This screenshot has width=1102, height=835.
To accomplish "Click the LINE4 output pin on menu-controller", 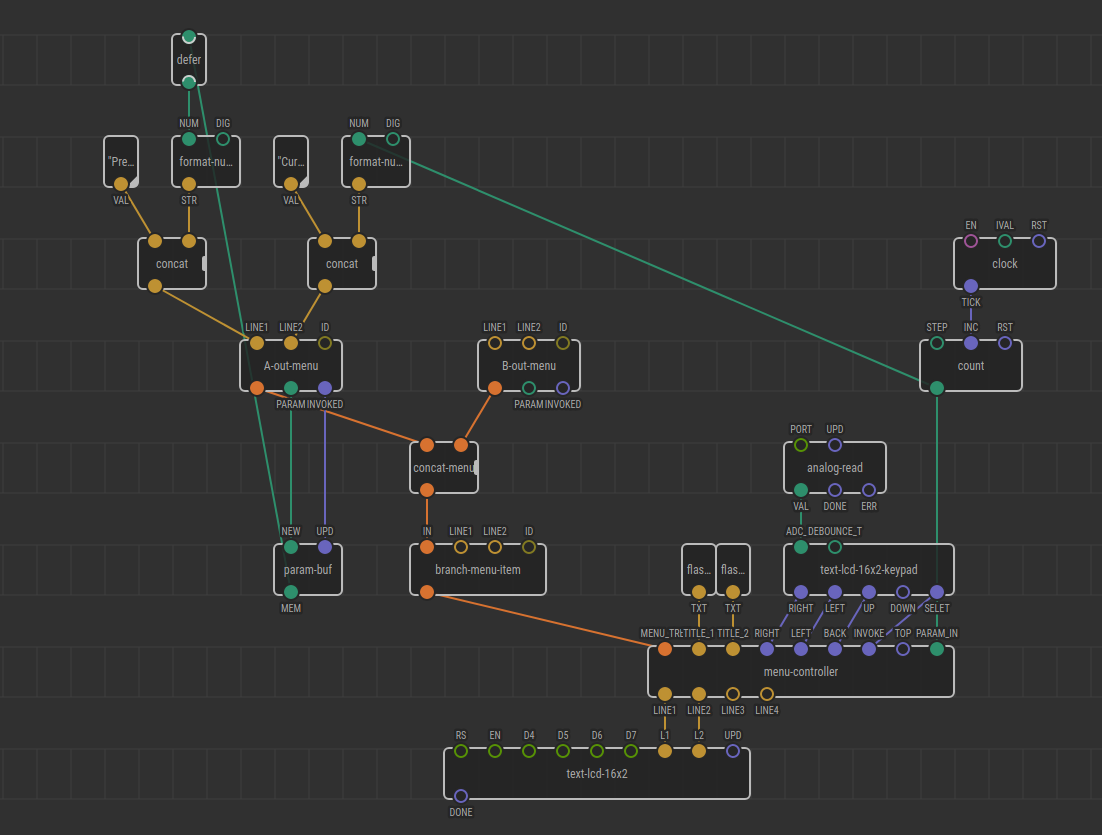I will point(767,694).
